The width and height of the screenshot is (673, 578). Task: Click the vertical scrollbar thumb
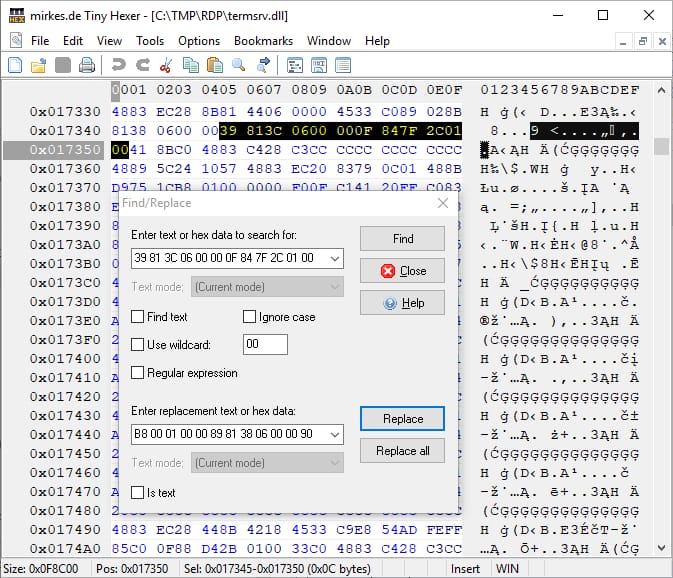(661, 147)
